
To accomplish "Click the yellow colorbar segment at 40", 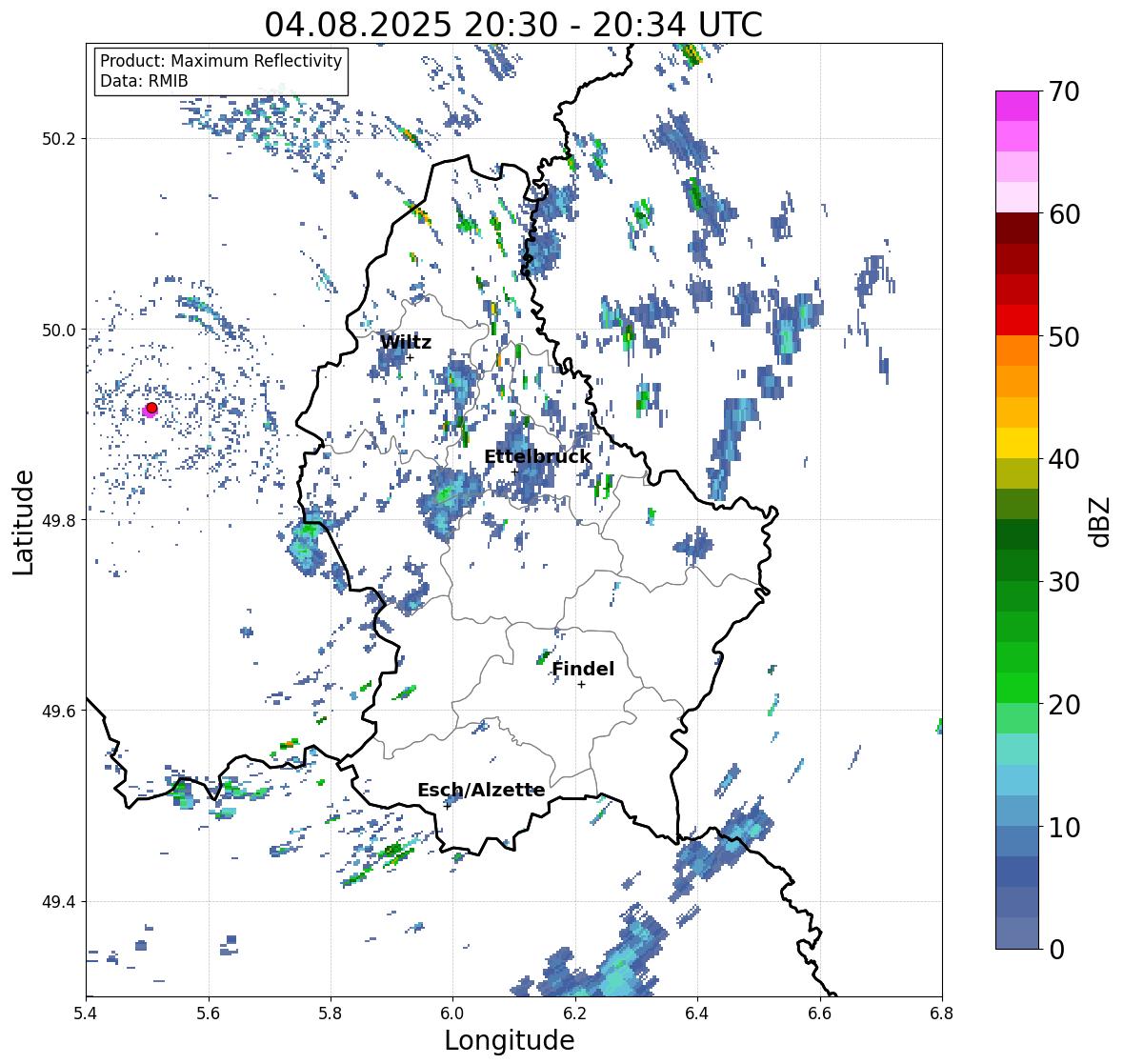I will tap(1017, 443).
